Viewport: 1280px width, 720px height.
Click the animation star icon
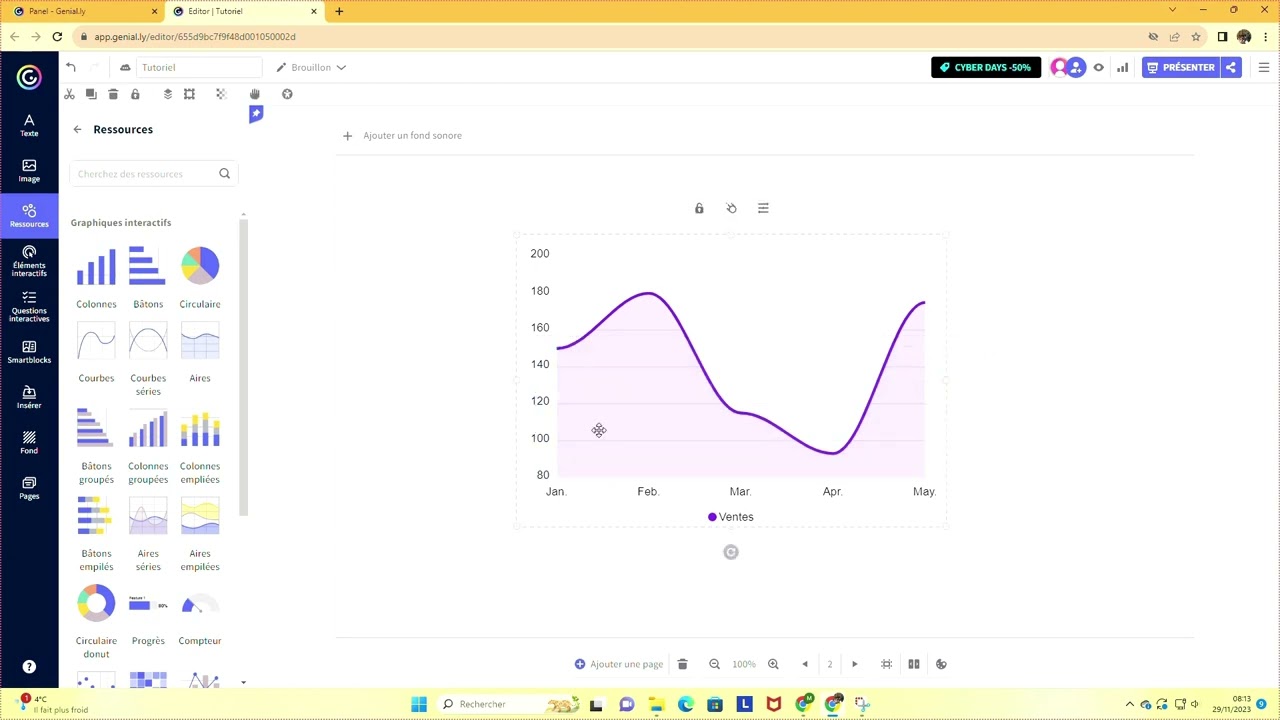coord(287,94)
